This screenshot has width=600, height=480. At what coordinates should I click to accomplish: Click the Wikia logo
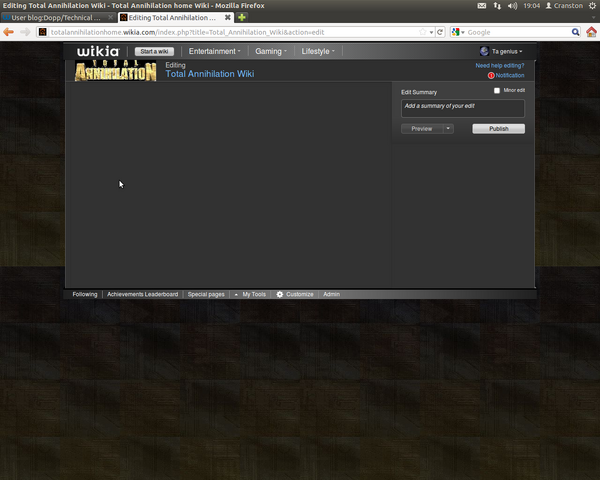tap(98, 51)
